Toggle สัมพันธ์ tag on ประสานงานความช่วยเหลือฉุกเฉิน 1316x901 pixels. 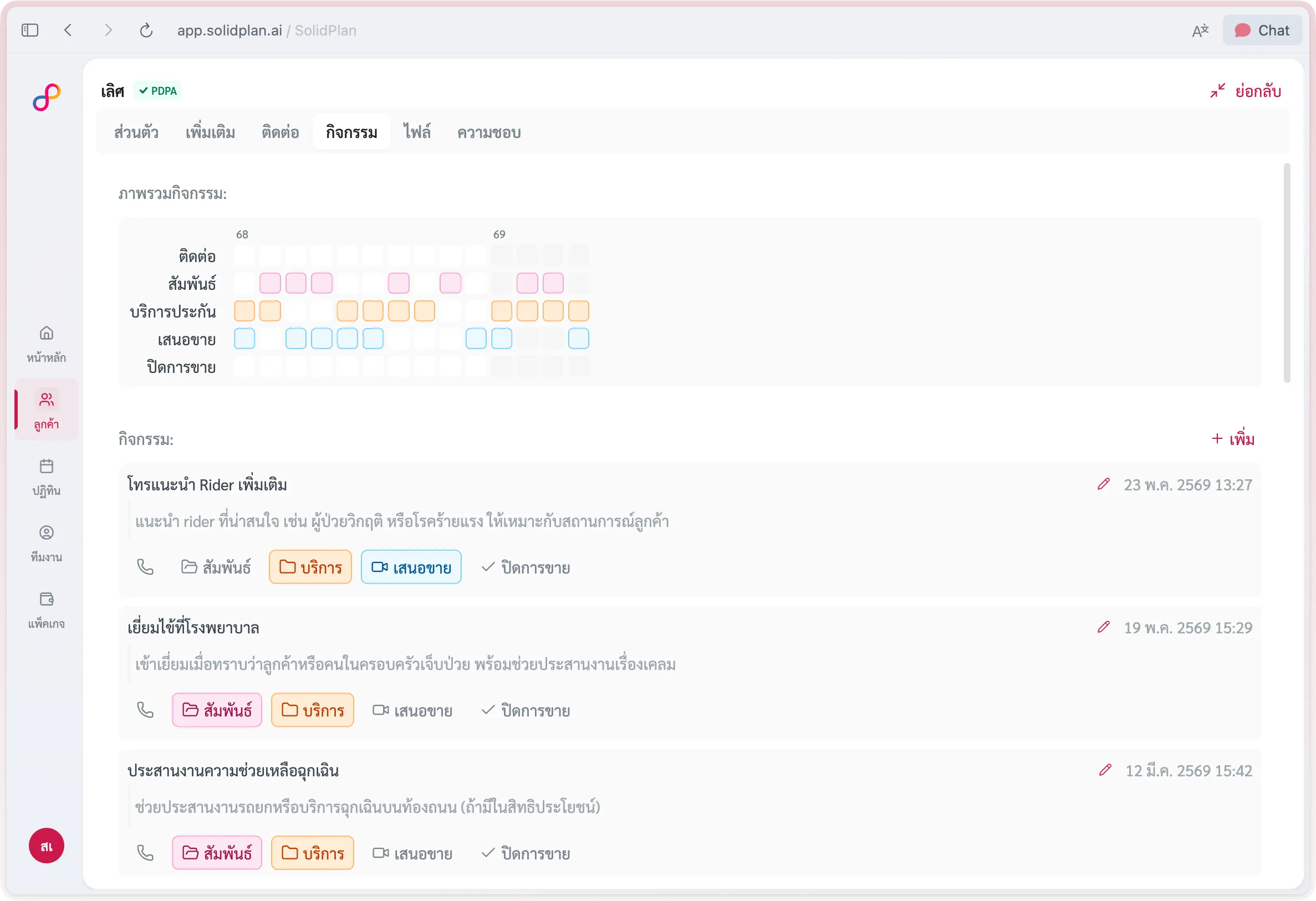(x=217, y=852)
